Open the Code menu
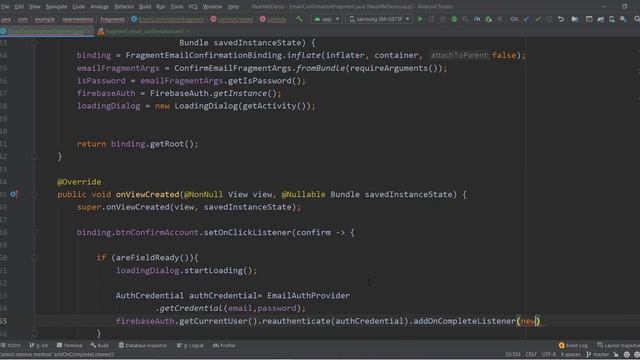This screenshot has height=360, width=640. coord(78,7)
